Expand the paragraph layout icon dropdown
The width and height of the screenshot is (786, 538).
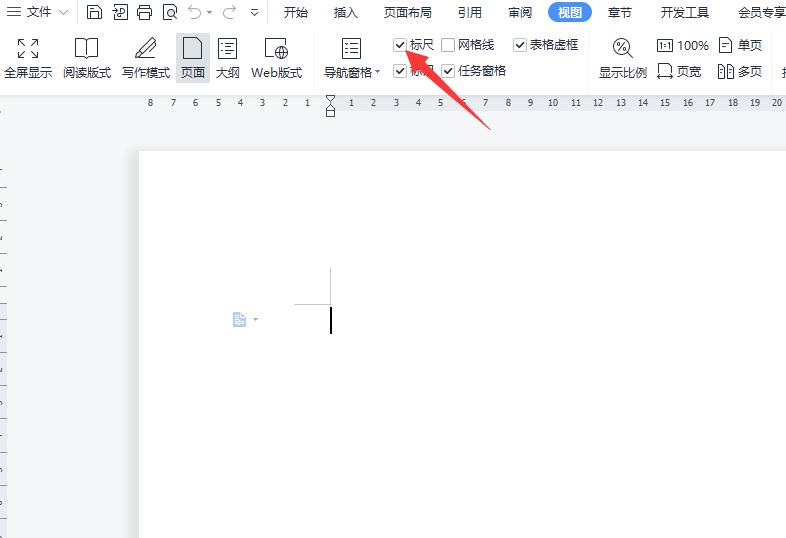coord(255,319)
